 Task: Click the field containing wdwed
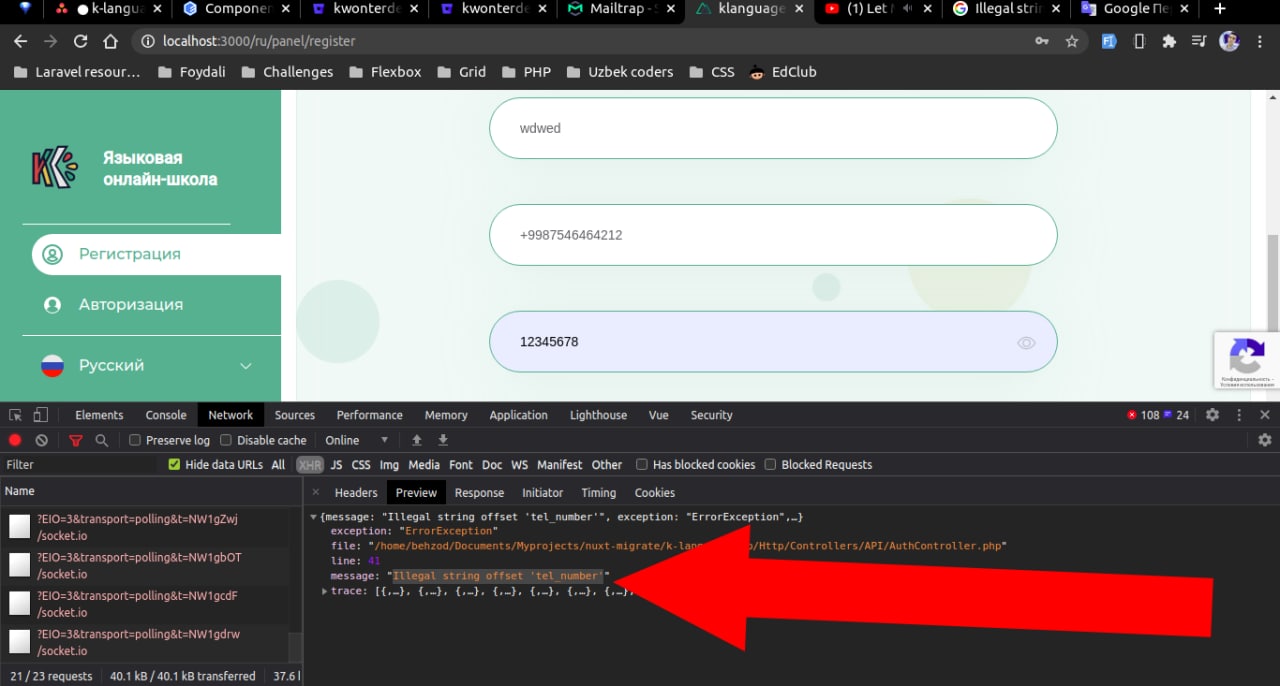tap(773, 128)
